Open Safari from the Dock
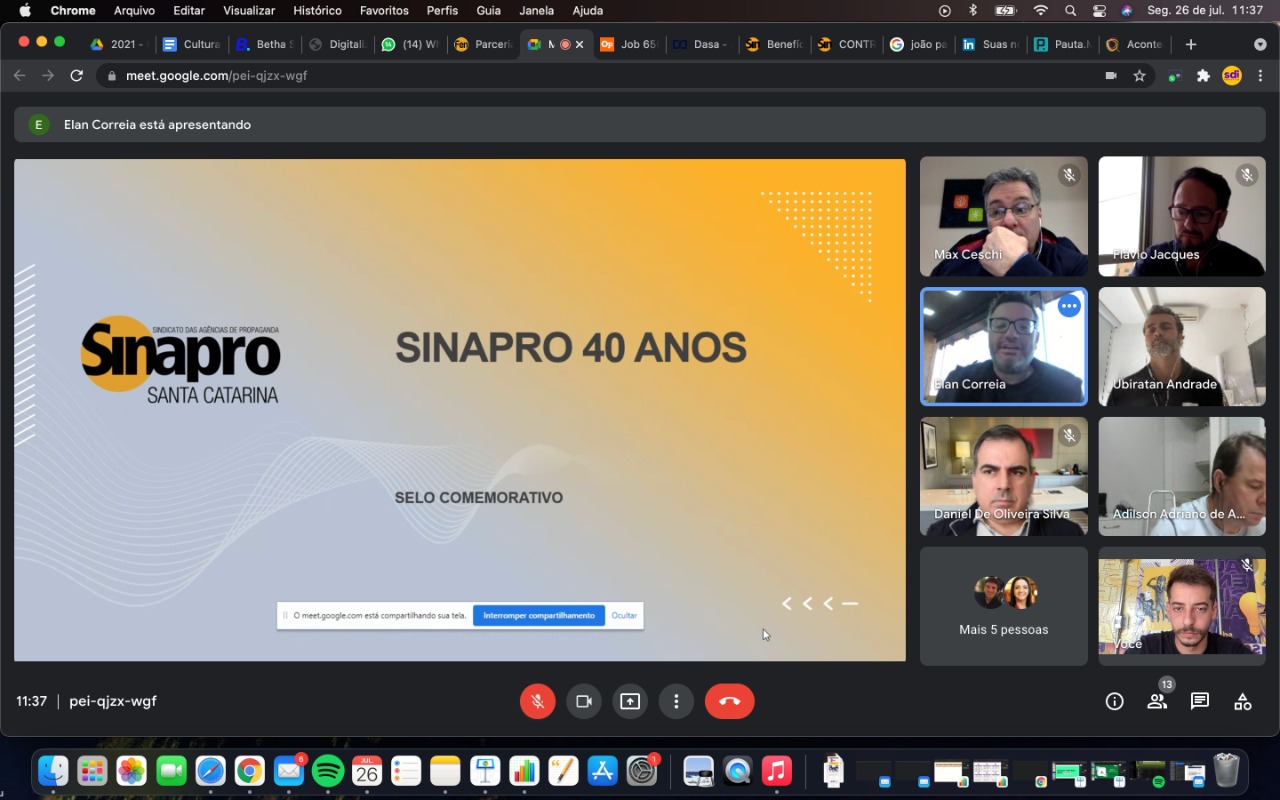Viewport: 1280px width, 800px height. (210, 771)
